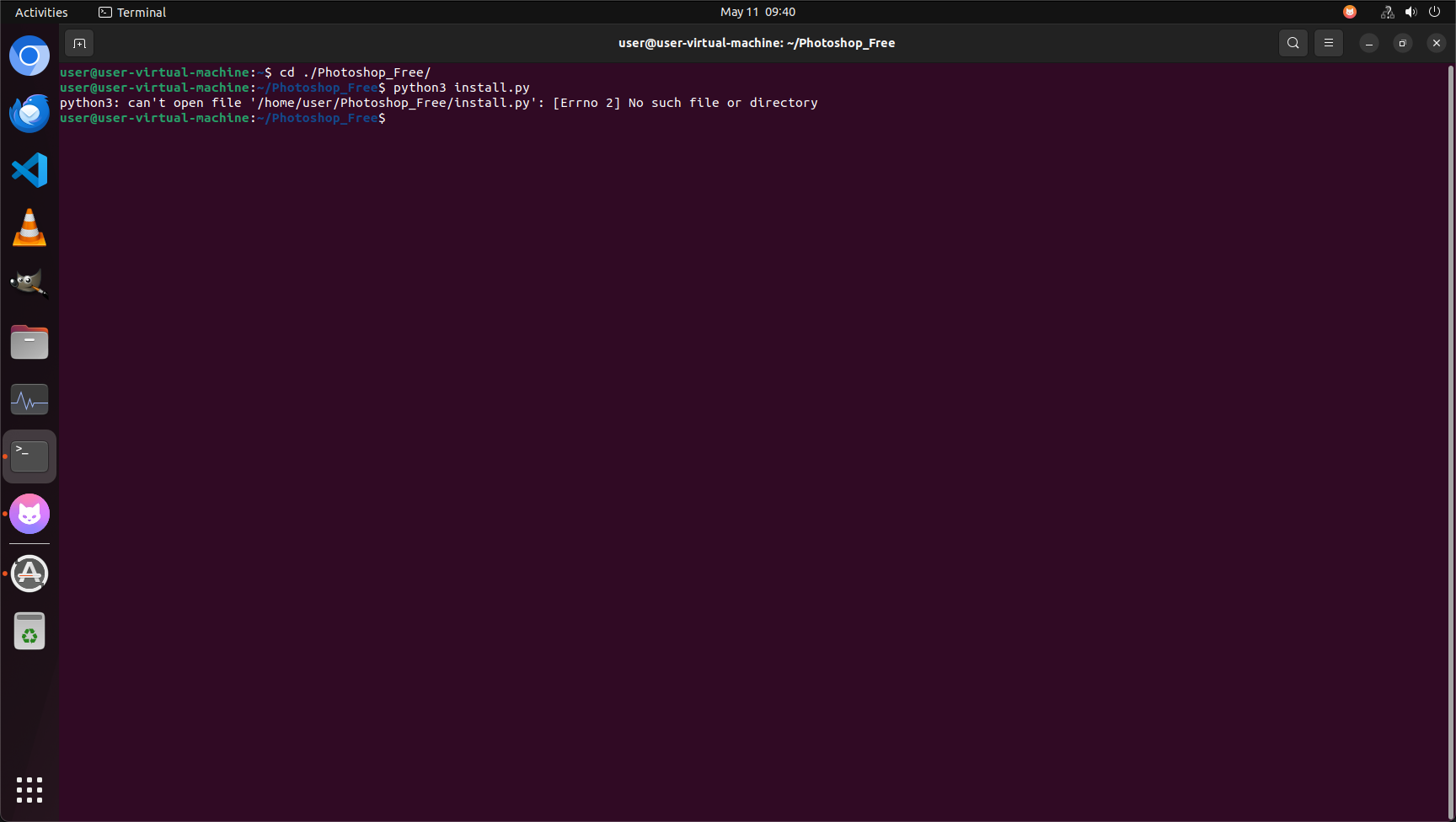This screenshot has height=822, width=1456.
Task: Open the power menu icon in top bar
Action: (x=1435, y=12)
